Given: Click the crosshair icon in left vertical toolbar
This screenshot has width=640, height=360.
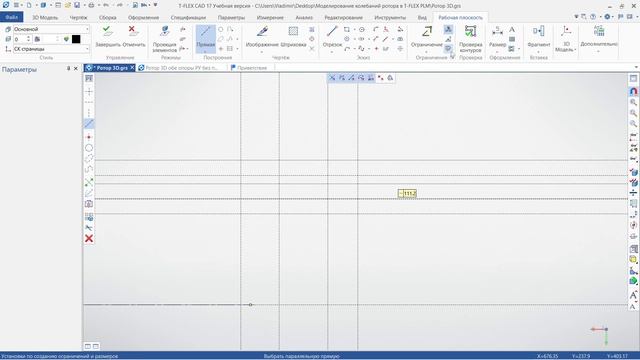Looking at the screenshot, I should pos(89,91).
